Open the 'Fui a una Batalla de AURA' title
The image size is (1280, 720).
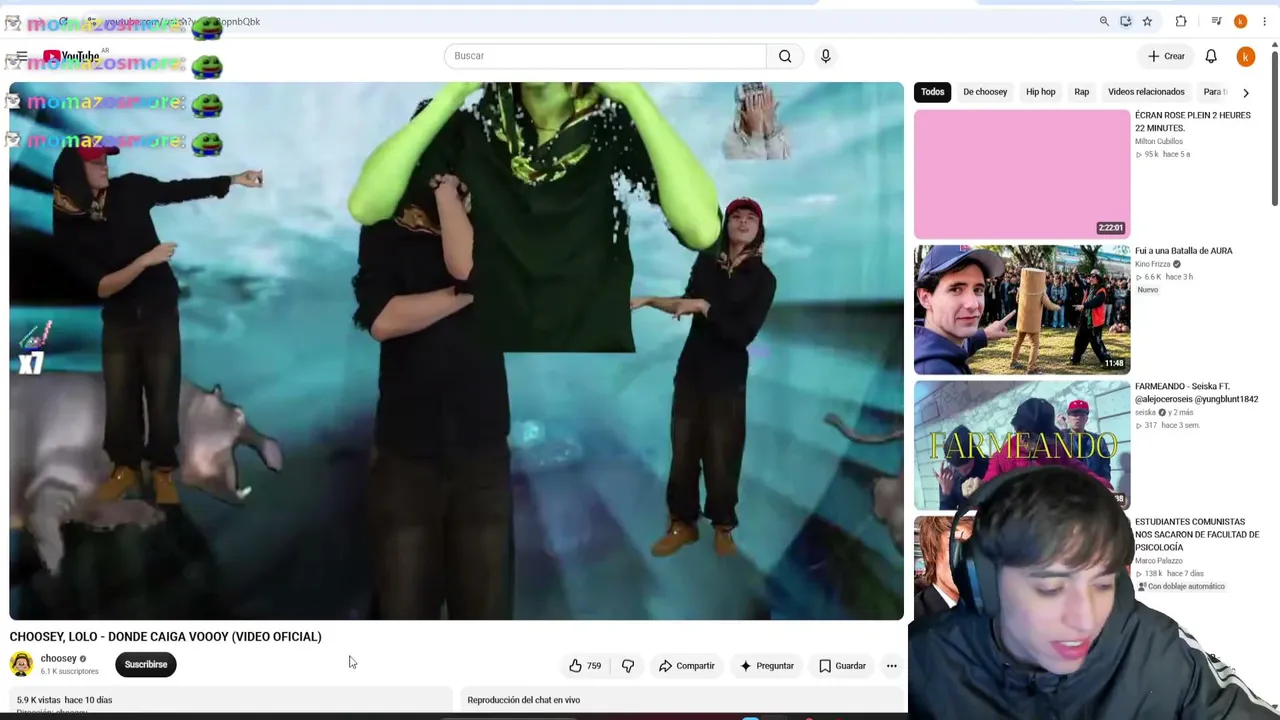[1184, 251]
